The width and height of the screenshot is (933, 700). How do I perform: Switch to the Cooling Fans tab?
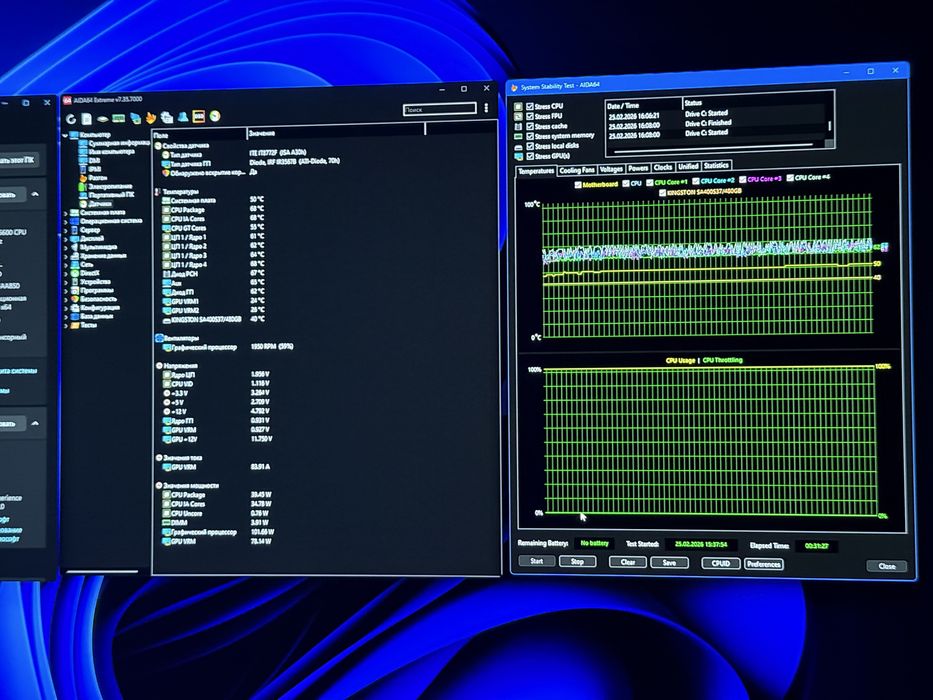pyautogui.click(x=577, y=170)
